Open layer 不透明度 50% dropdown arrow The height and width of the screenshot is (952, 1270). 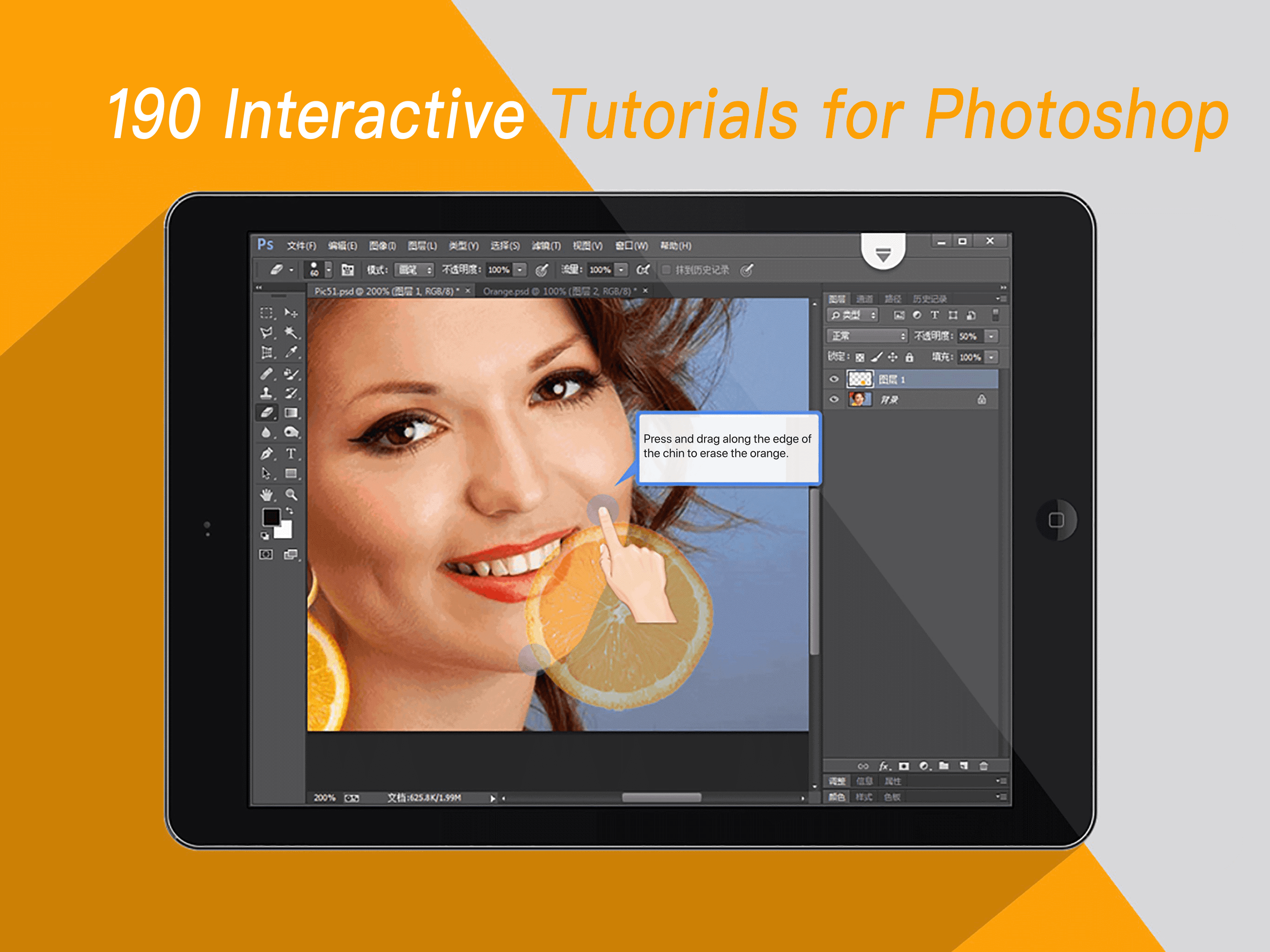click(991, 336)
